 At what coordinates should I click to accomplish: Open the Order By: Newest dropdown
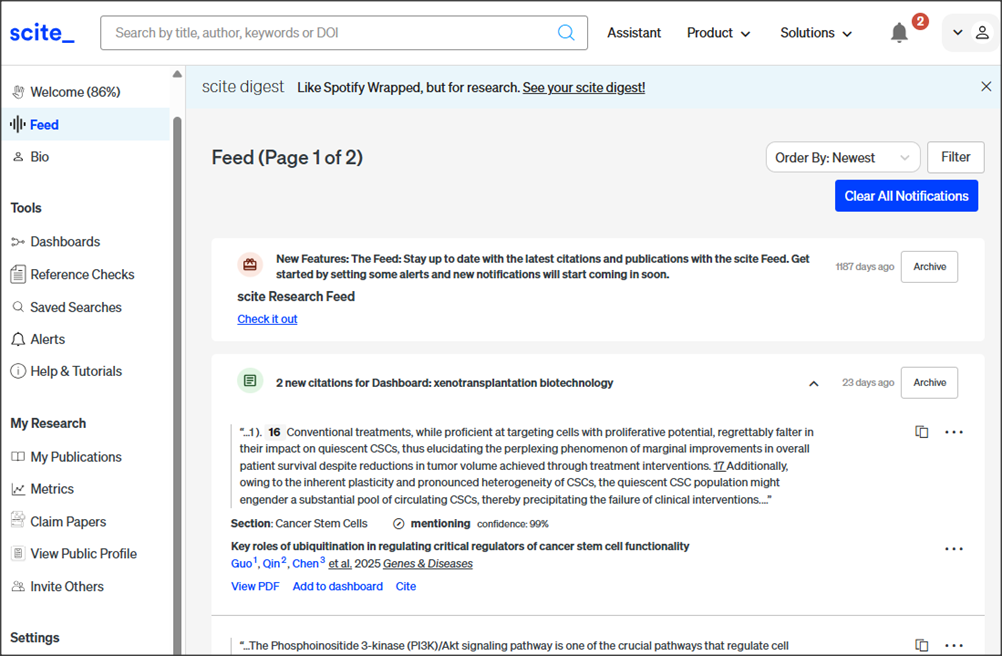[x=843, y=158]
